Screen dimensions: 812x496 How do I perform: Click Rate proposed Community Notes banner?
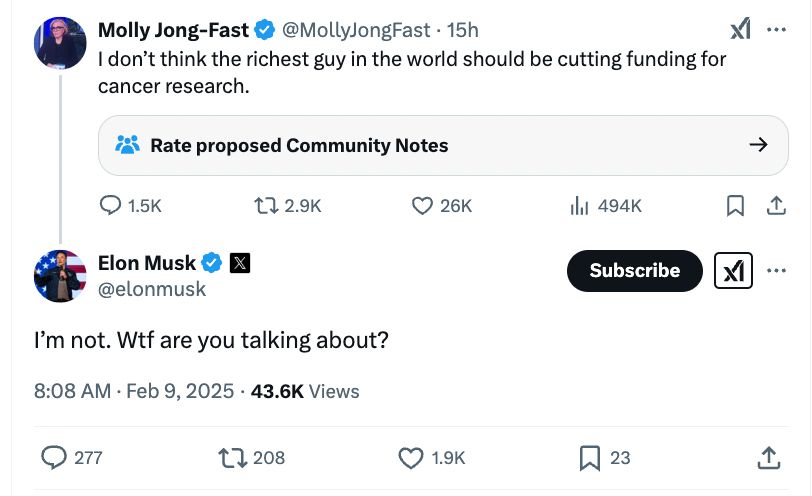pos(443,145)
